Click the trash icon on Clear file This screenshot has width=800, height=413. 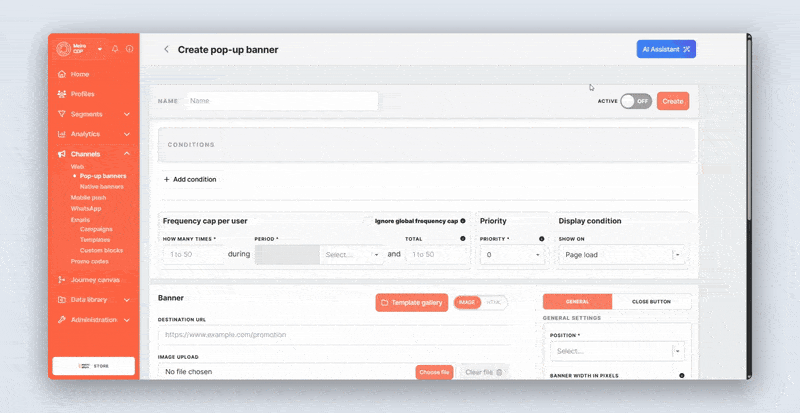click(499, 372)
